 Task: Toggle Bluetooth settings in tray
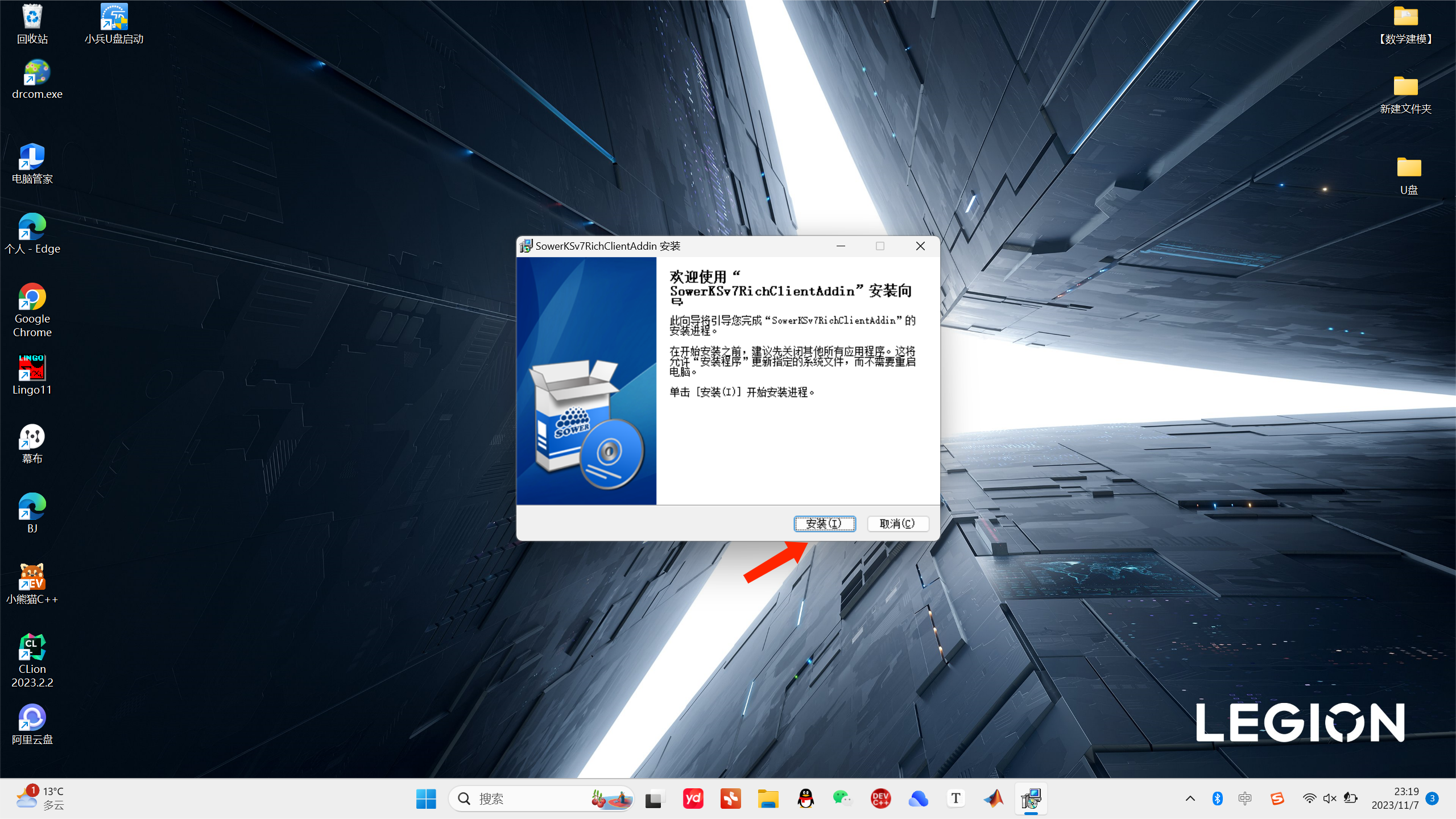click(1218, 798)
